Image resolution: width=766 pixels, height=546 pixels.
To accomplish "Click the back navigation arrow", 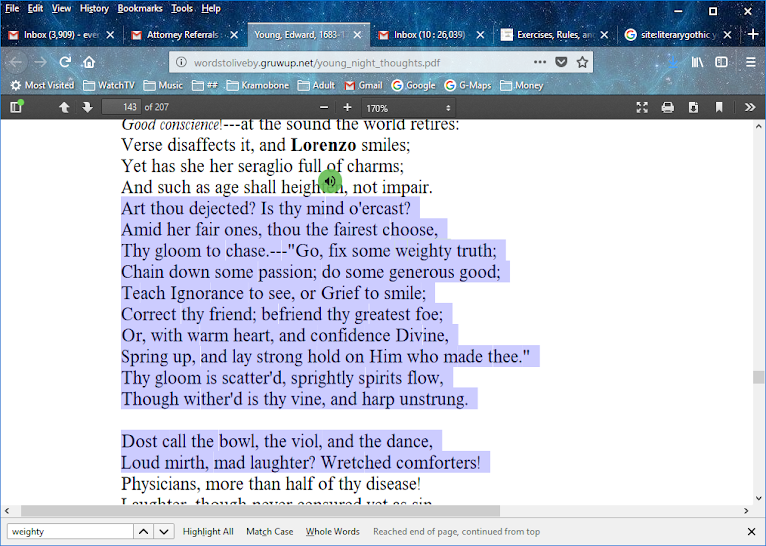I will pos(16,62).
